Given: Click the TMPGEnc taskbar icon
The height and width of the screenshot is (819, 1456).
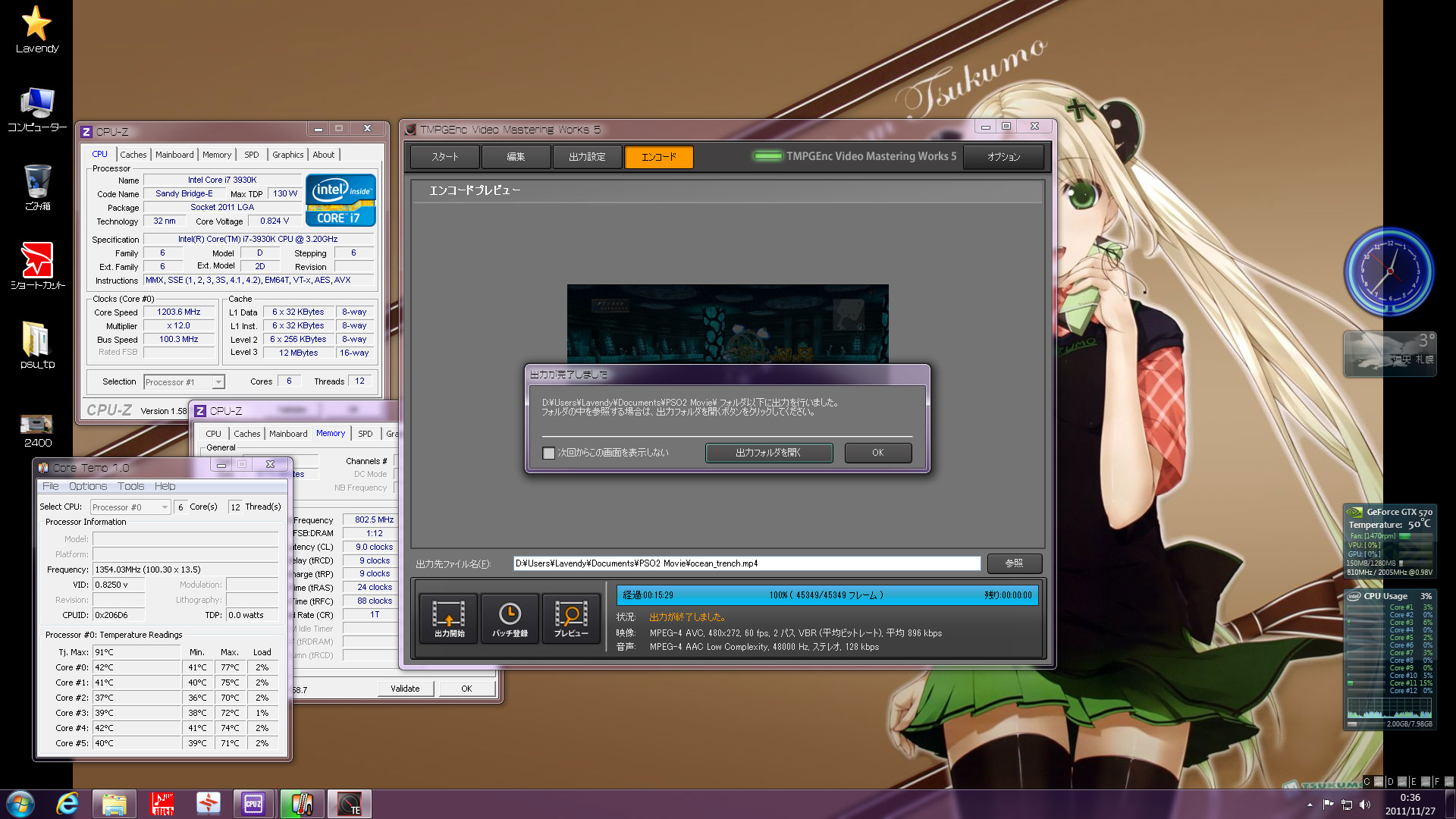Looking at the screenshot, I should 349,804.
